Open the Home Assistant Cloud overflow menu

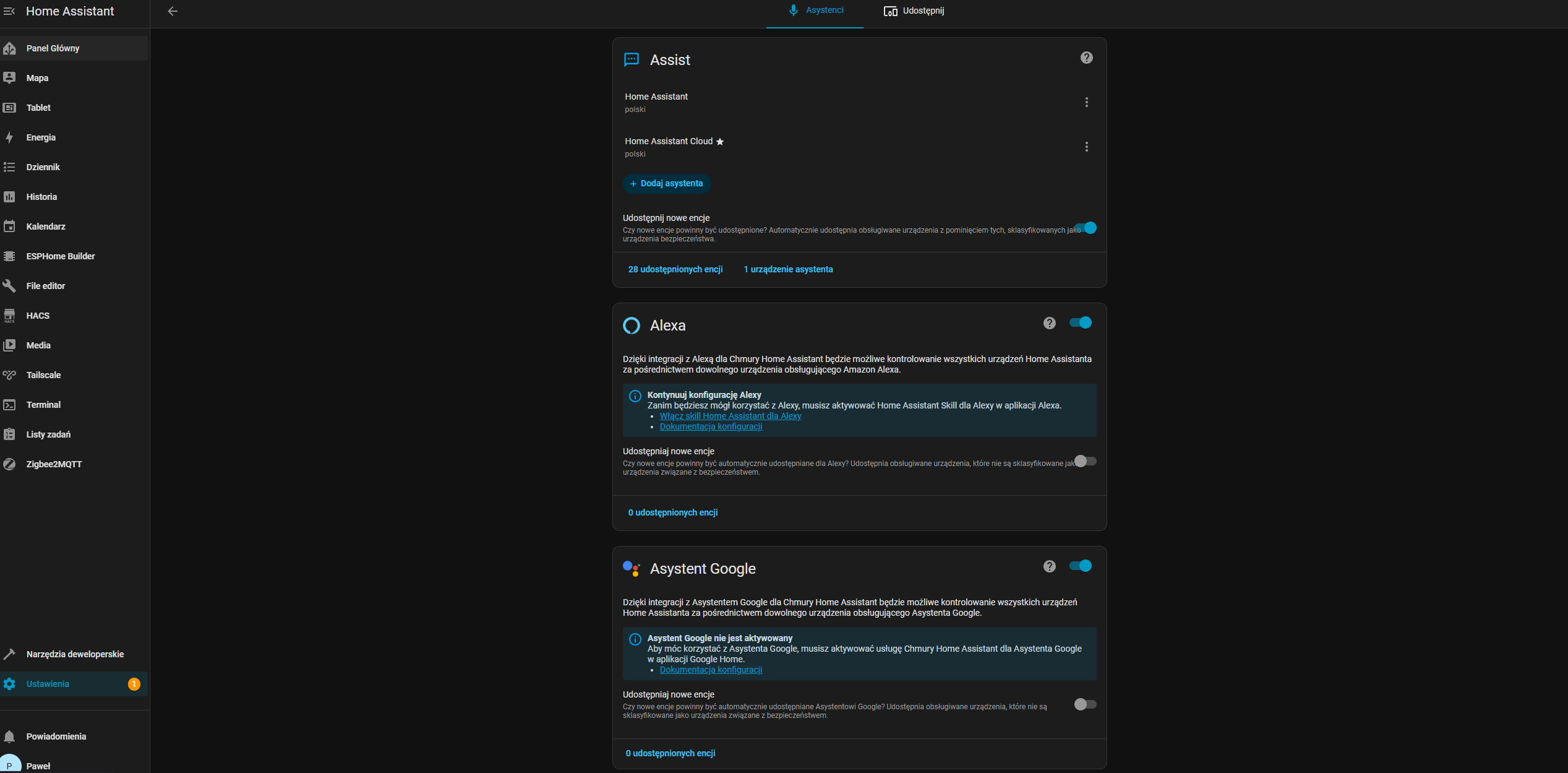[x=1086, y=147]
